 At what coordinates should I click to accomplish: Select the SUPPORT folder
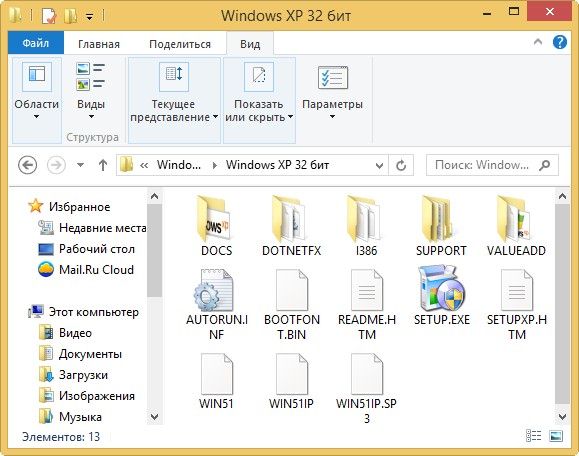coord(441,226)
